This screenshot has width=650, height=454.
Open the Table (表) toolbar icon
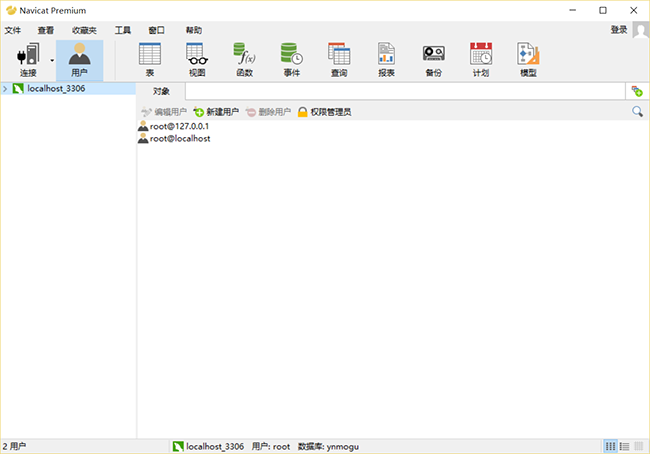150,60
